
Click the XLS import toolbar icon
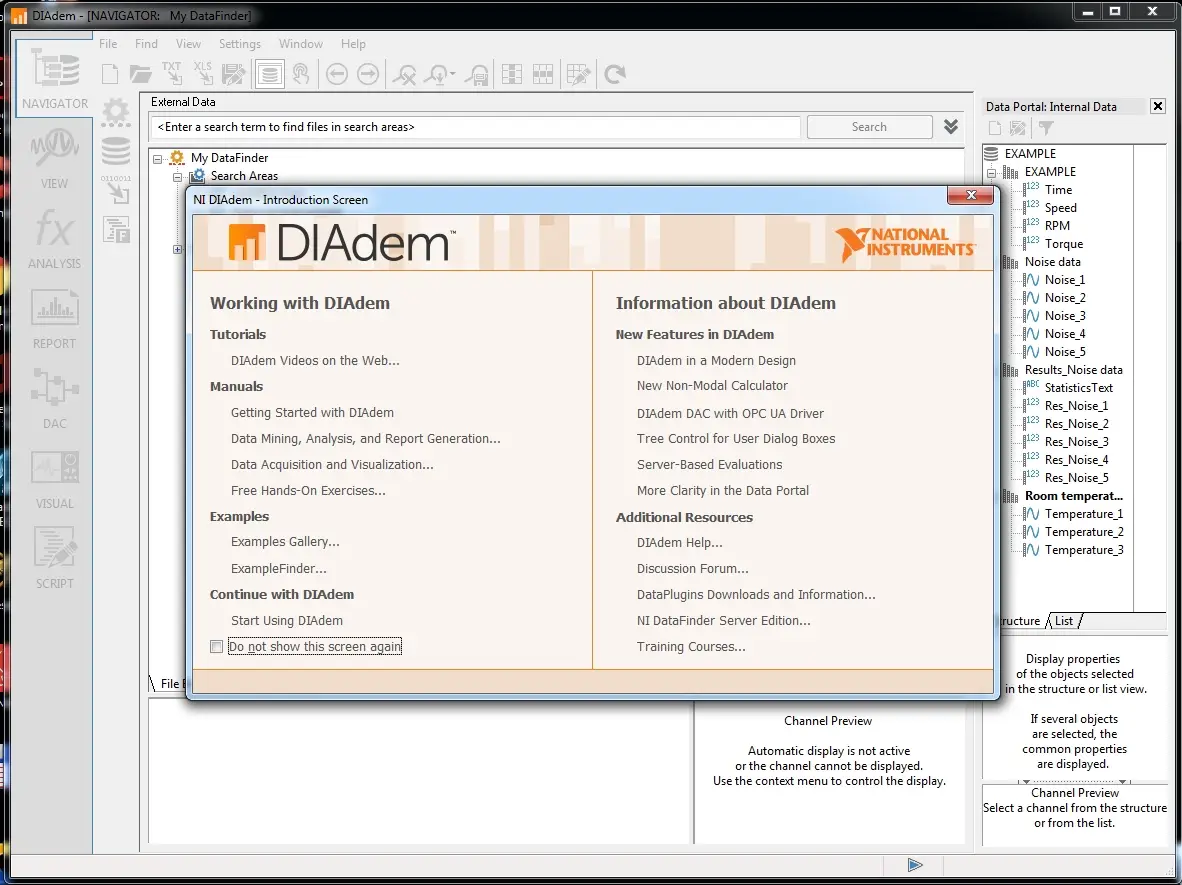click(x=203, y=73)
